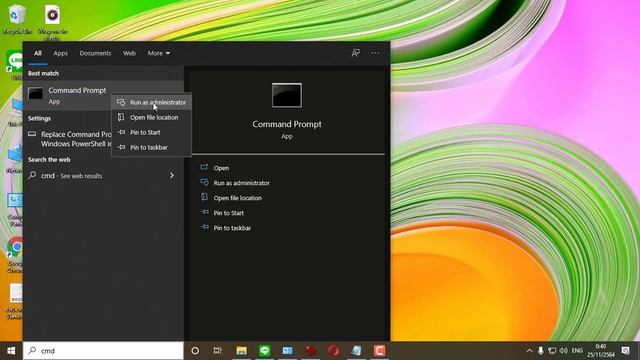Click Open in the preview panel
This screenshot has width=640, height=360.
coord(221,168)
